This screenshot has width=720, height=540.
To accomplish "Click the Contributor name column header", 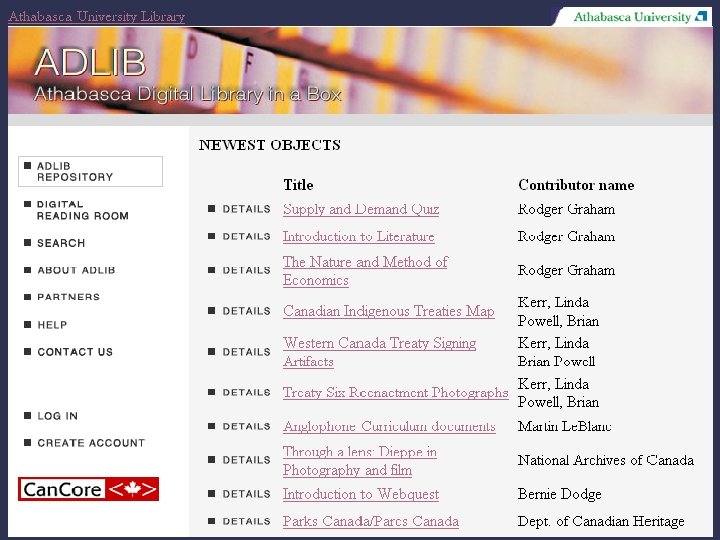I will [576, 185].
